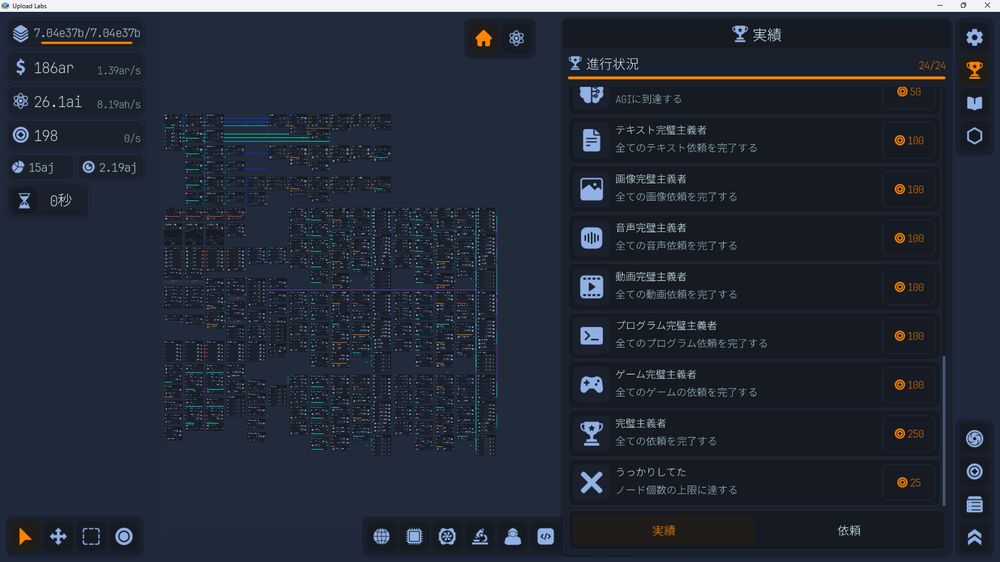Click the circle tool in bottom-left toolbar

124,536
